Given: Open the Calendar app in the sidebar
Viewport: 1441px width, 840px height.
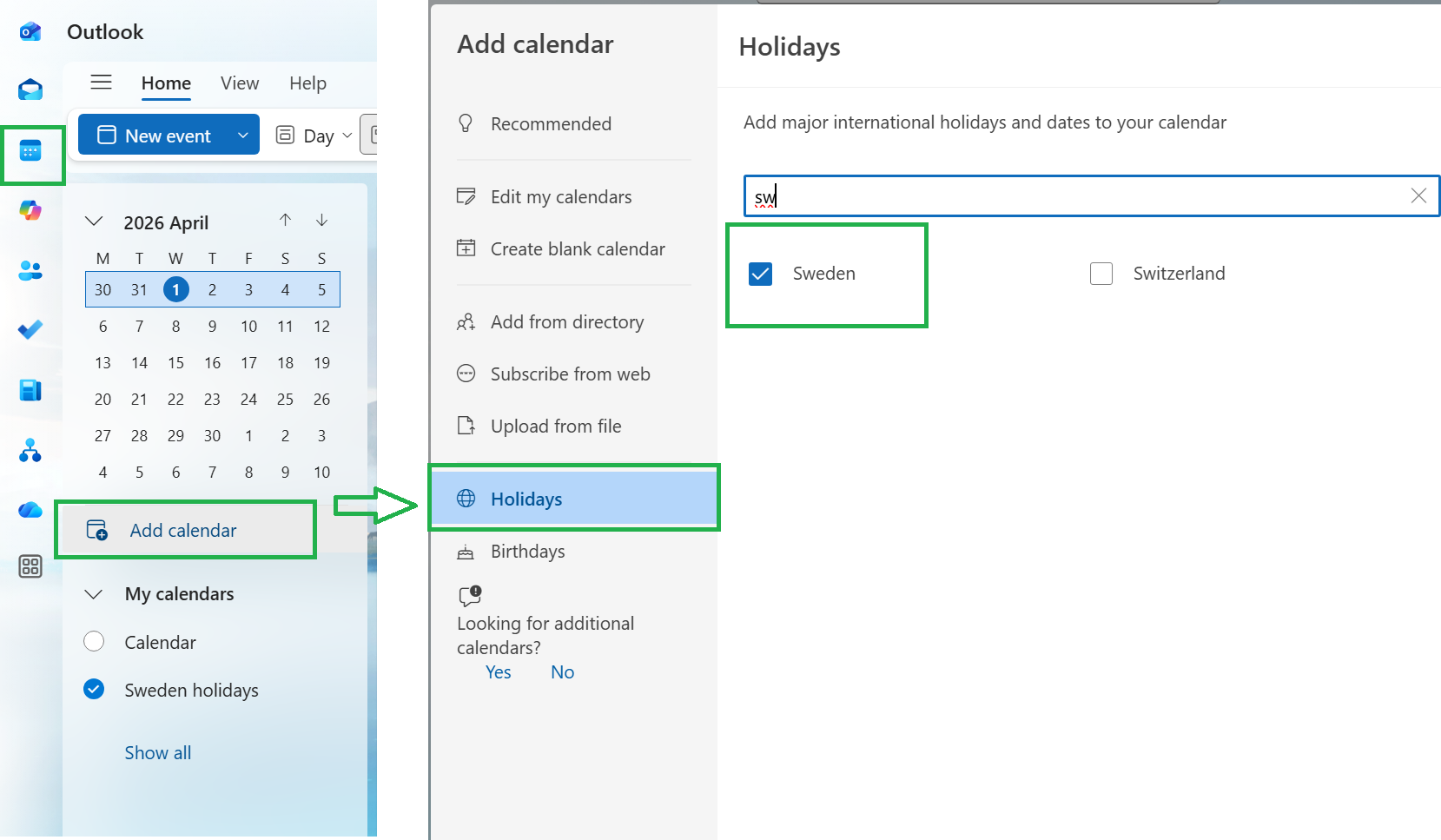Looking at the screenshot, I should click(x=30, y=151).
